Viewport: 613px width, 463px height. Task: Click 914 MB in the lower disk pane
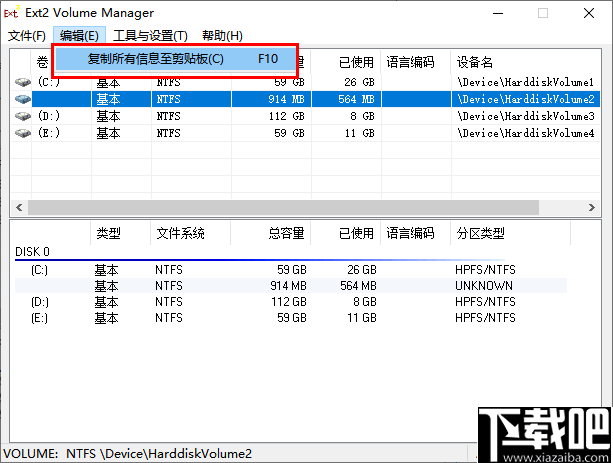pos(288,286)
